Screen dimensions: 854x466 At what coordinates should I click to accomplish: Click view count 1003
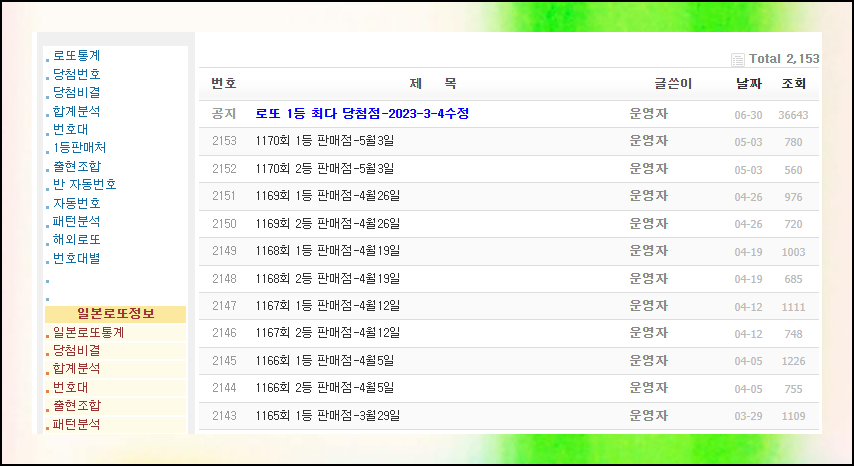tap(793, 252)
